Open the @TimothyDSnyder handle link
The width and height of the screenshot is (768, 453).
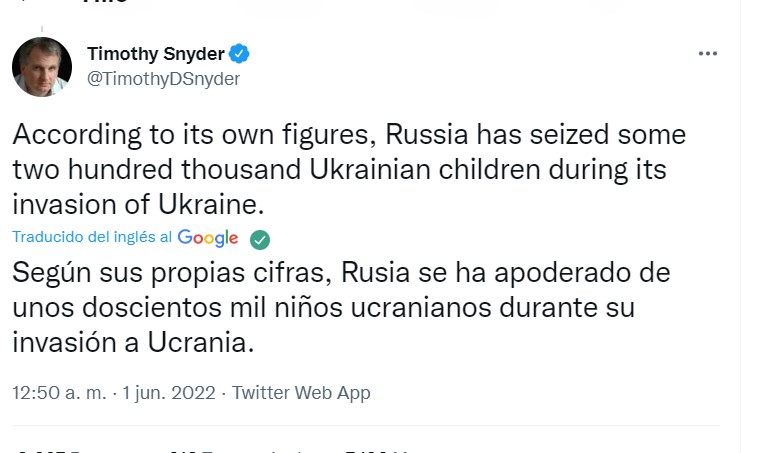164,79
